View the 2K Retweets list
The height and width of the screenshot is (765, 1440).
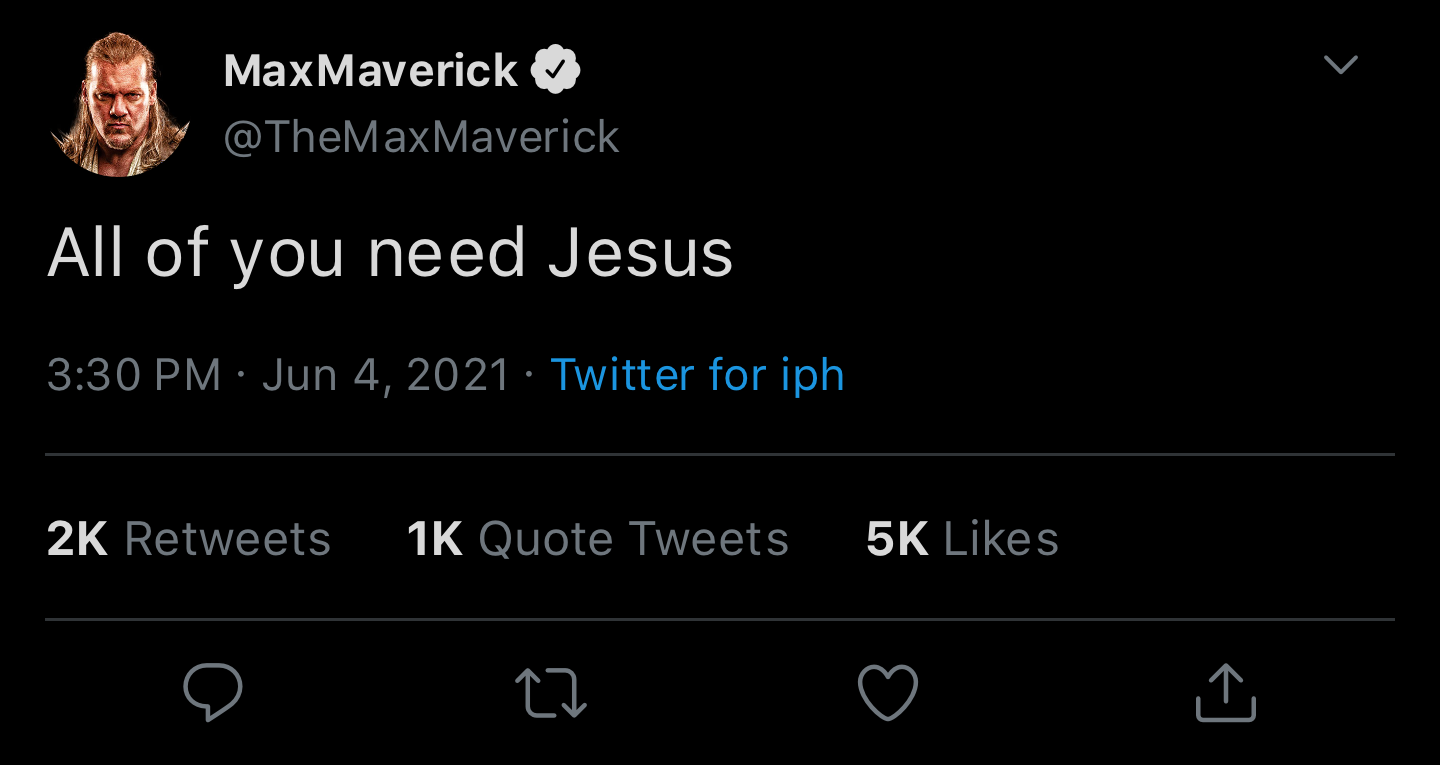(188, 538)
